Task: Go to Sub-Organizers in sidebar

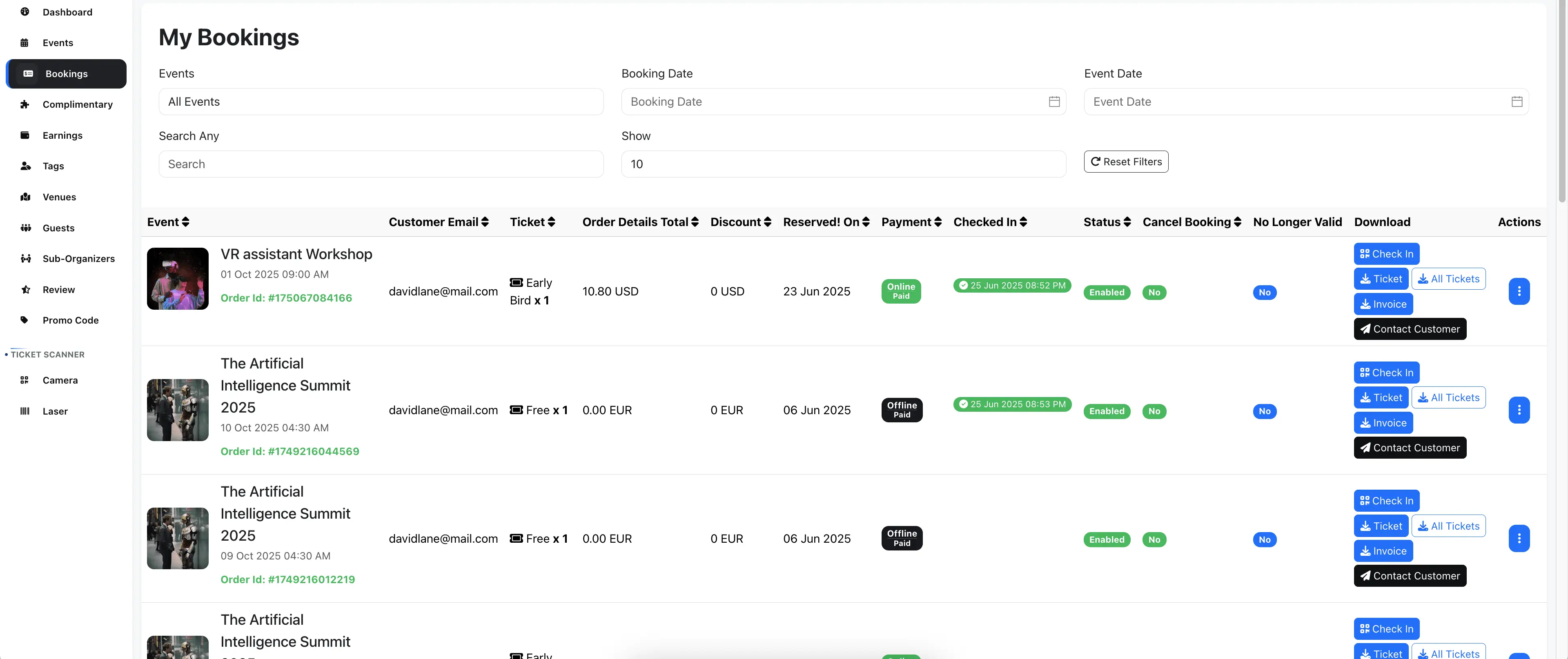Action: pyautogui.click(x=78, y=259)
